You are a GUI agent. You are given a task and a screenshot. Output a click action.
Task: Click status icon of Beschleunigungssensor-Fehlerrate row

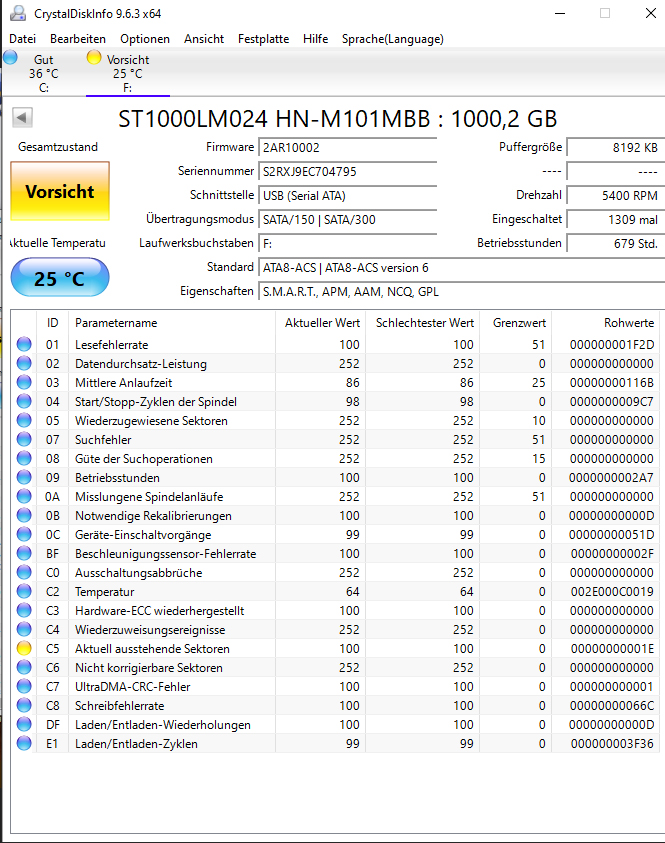[x=24, y=553]
